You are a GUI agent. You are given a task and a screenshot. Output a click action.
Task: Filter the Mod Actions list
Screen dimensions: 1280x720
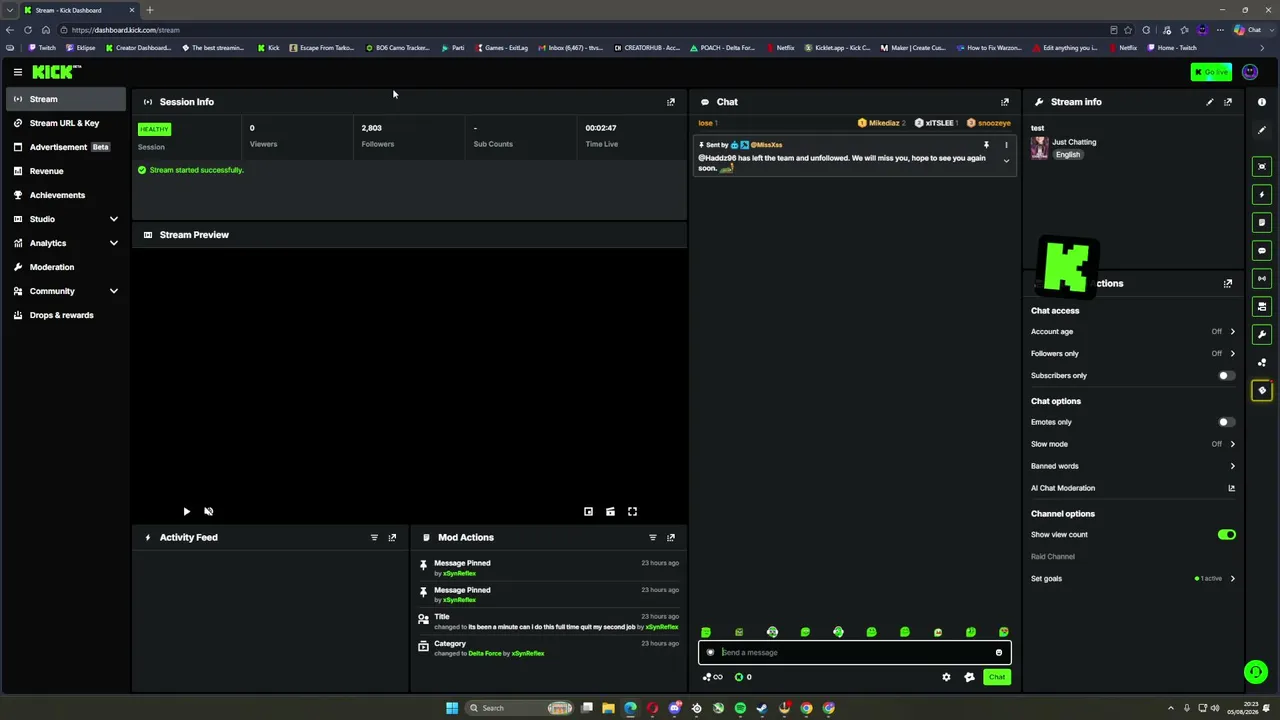pyautogui.click(x=653, y=538)
